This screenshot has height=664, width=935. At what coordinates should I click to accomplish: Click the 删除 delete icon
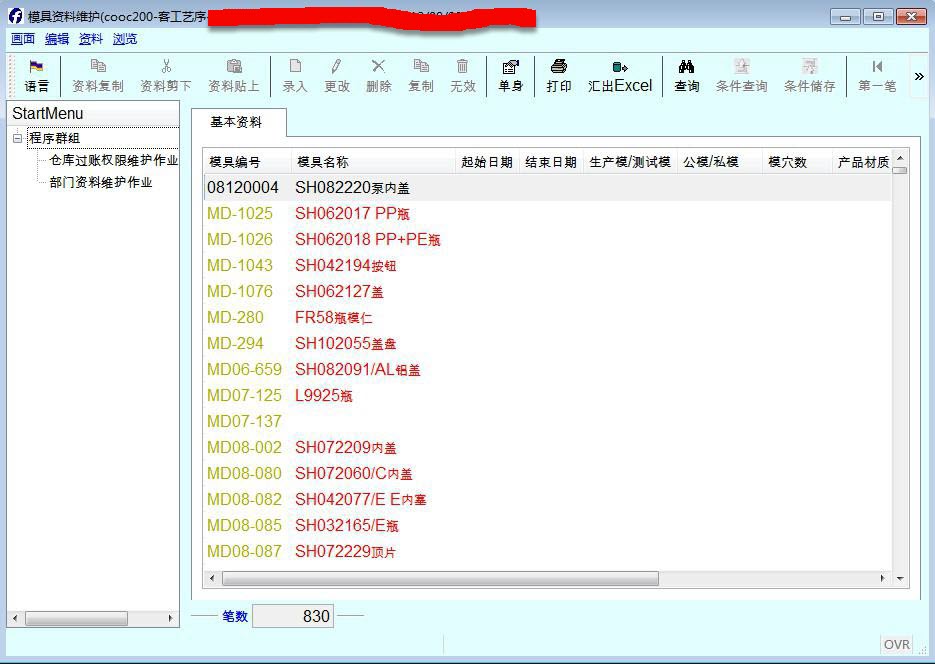tap(379, 75)
